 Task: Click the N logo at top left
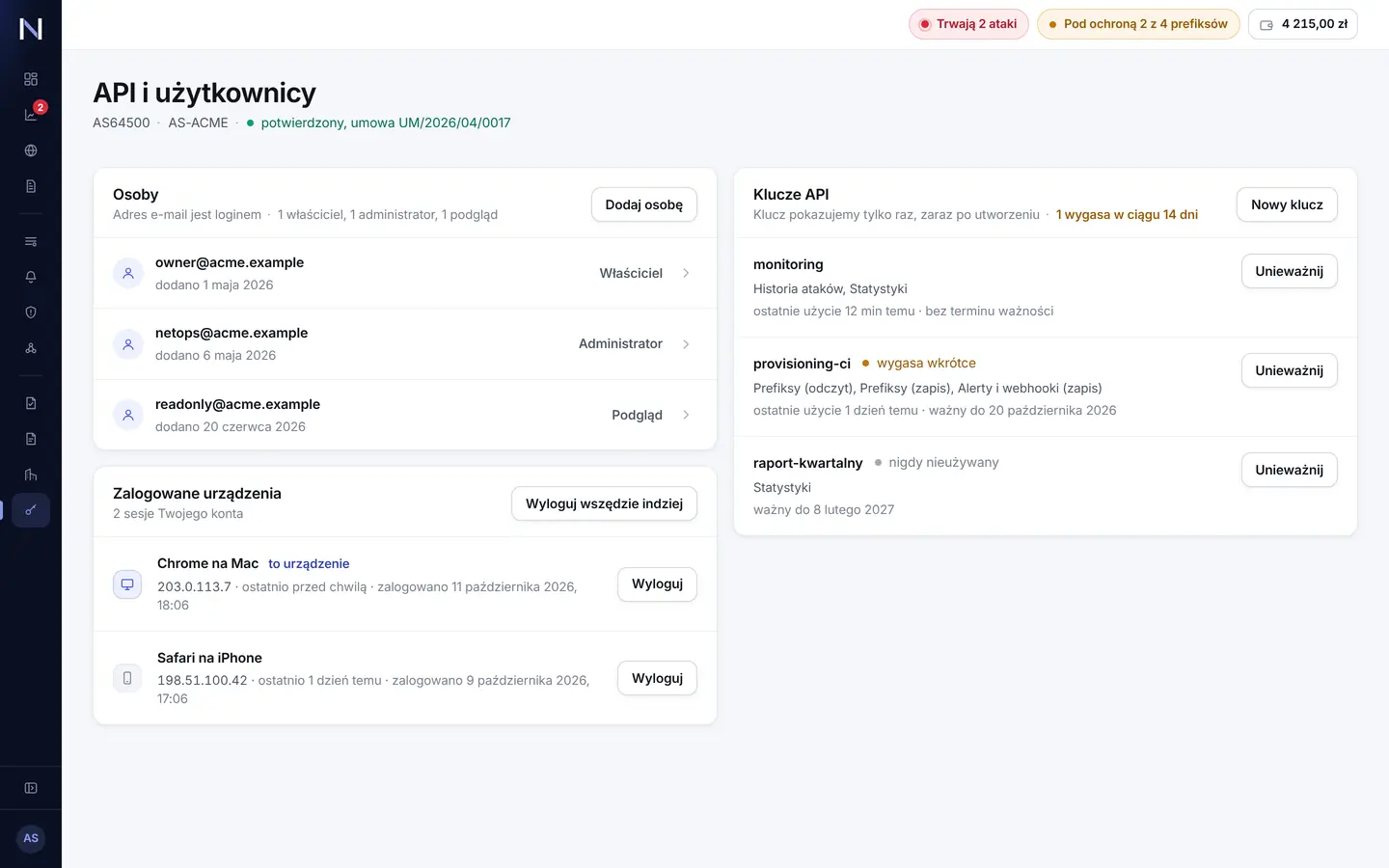point(31,29)
